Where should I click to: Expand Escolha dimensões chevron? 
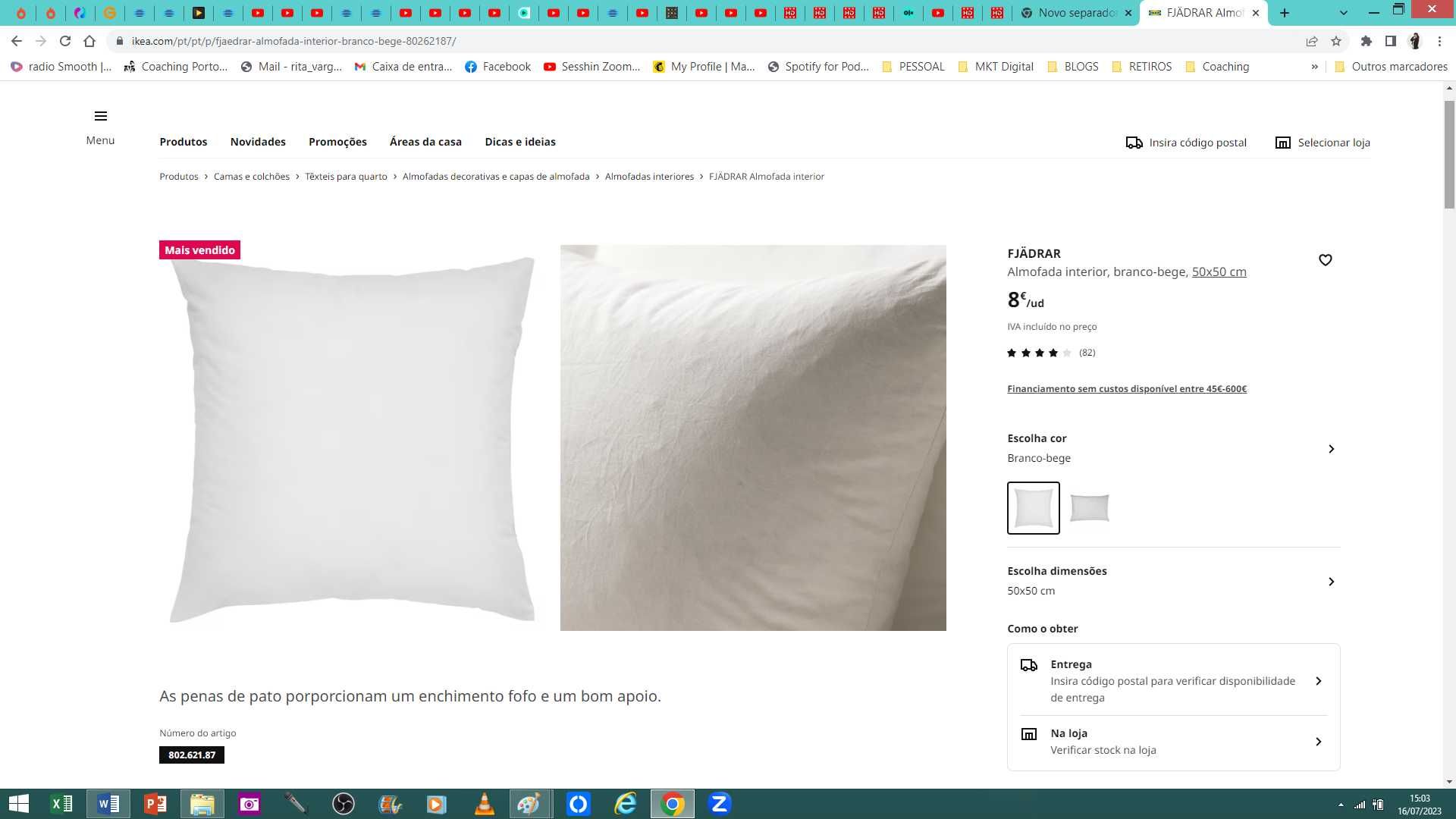click(x=1331, y=582)
